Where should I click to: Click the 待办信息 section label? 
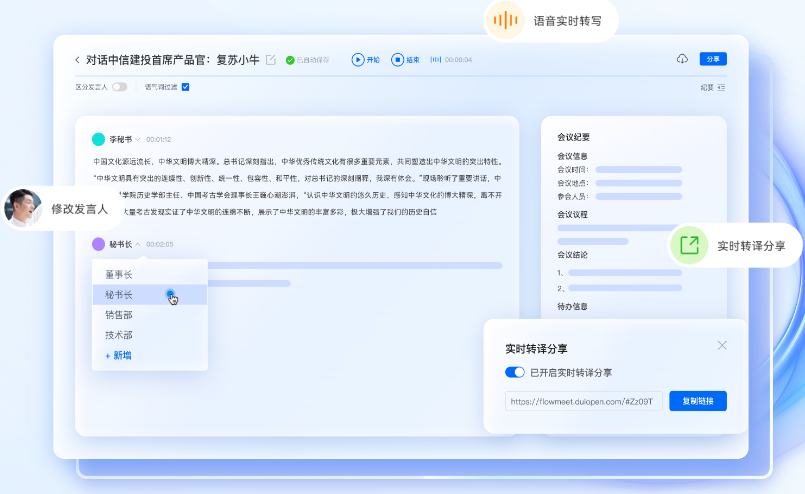572,307
